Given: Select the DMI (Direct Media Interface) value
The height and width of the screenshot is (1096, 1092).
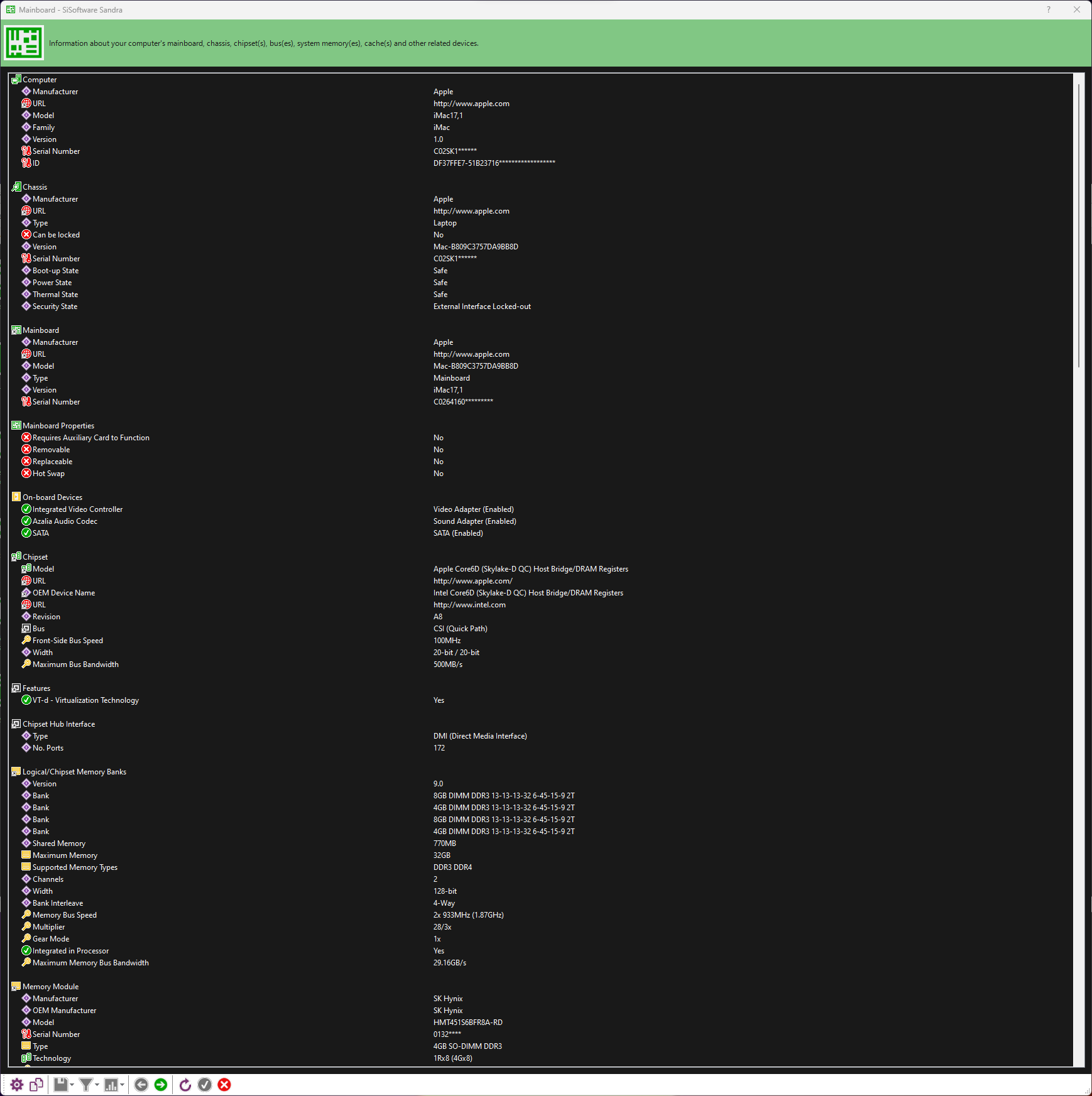Looking at the screenshot, I should (x=480, y=736).
